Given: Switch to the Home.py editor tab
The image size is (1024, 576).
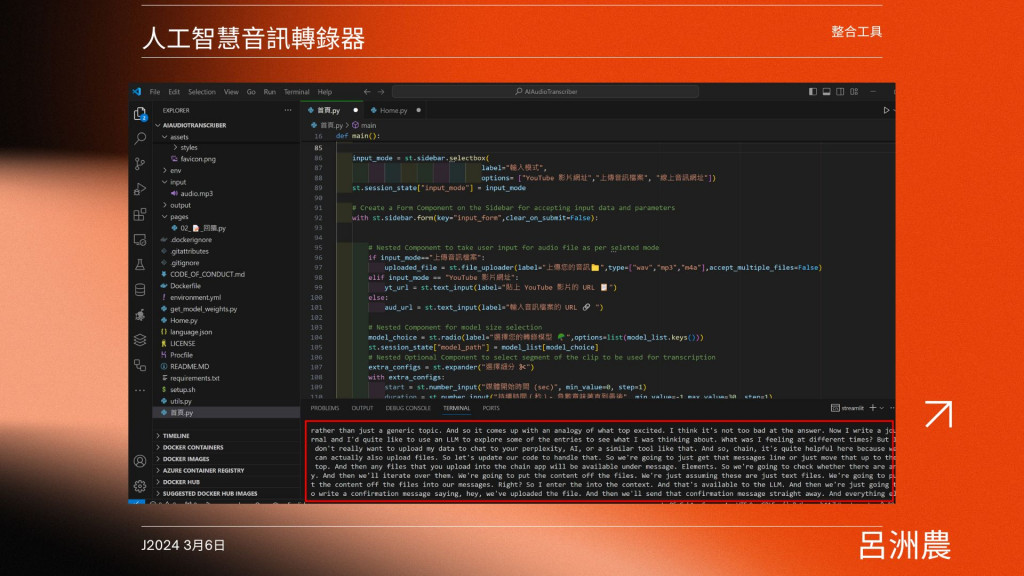Looking at the screenshot, I should point(396,110).
